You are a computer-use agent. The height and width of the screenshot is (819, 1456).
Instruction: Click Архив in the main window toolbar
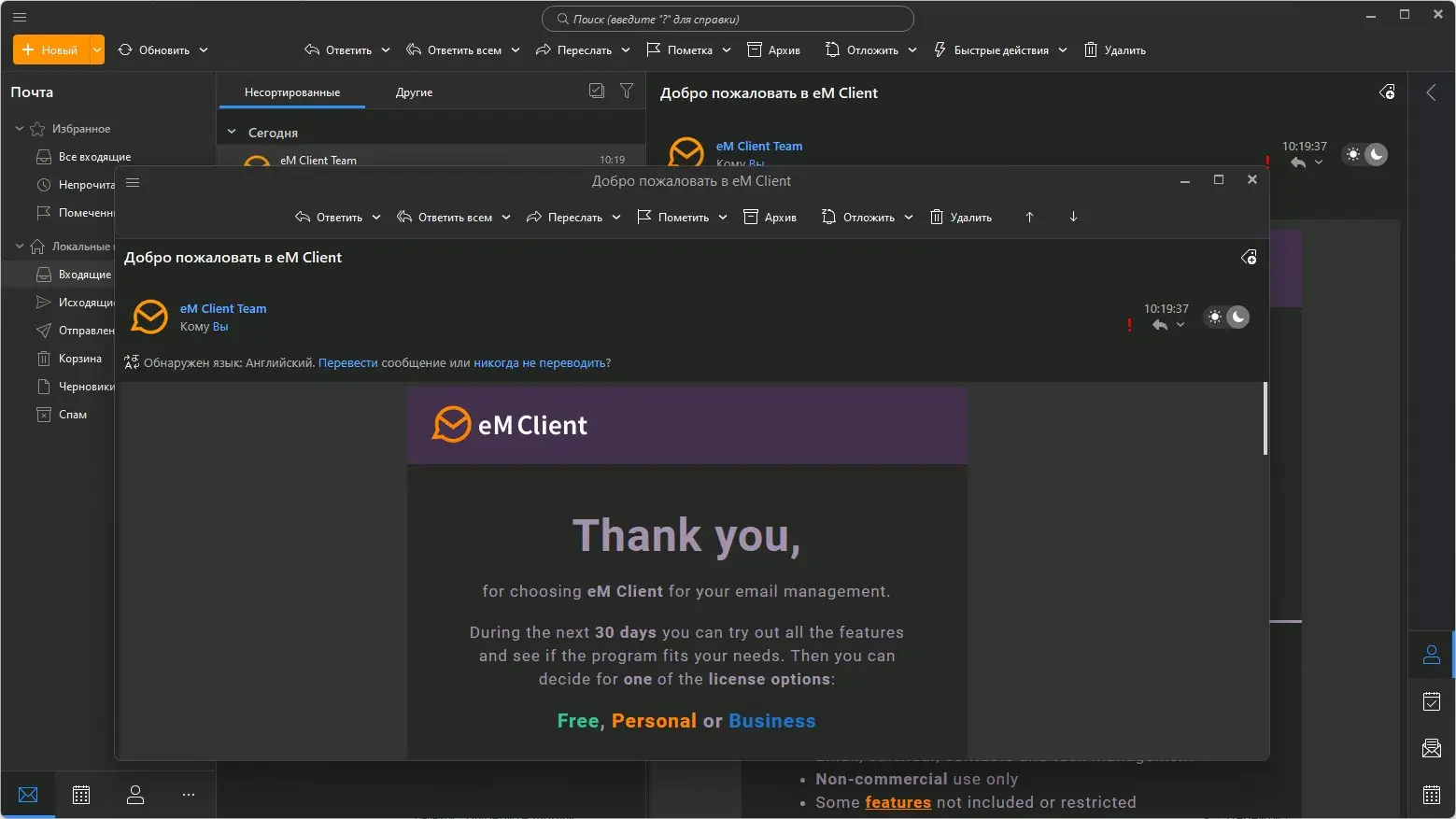point(773,50)
